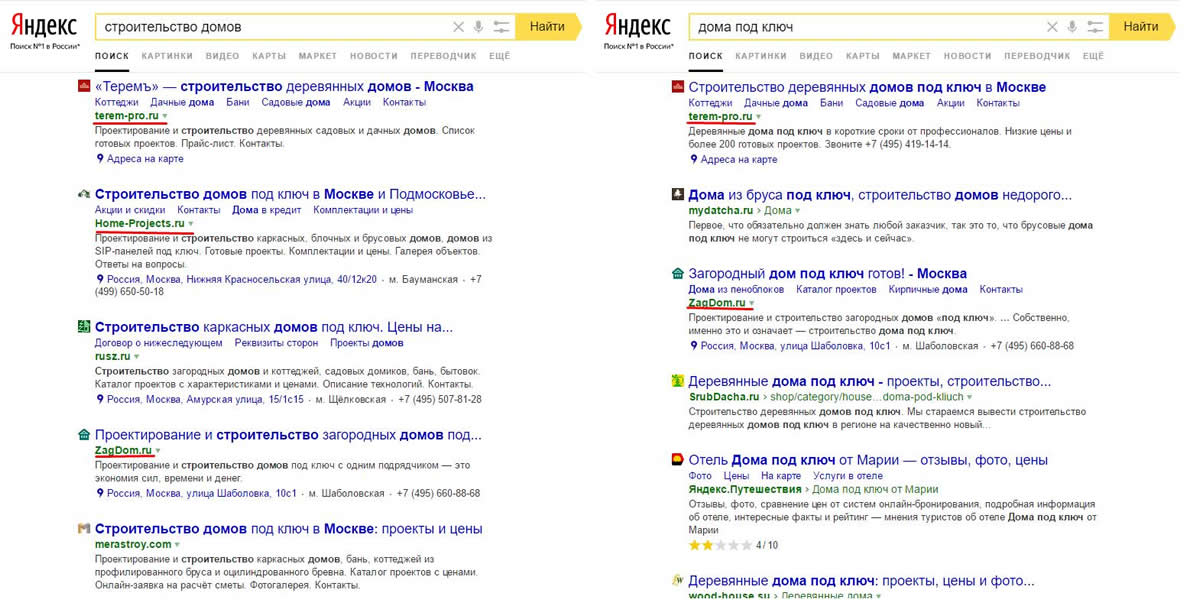The image size is (1200, 600).
Task: Open the 'Дома в кредит' sitelink
Action: pyautogui.click(x=266, y=210)
